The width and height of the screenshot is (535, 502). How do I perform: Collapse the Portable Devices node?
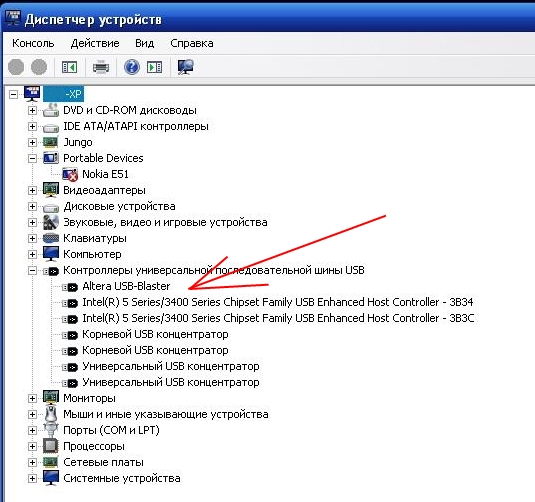pyautogui.click(x=32, y=158)
